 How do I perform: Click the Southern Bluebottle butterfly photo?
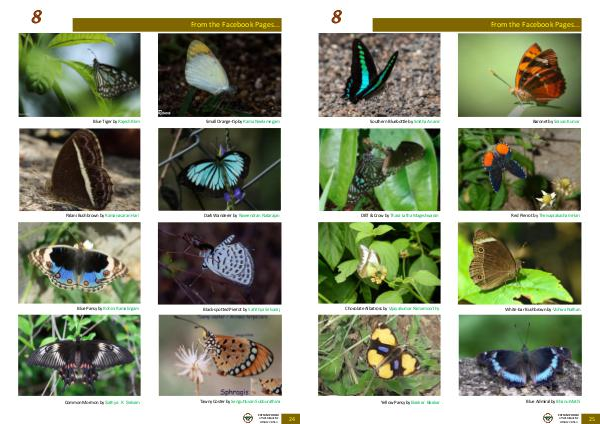point(379,75)
